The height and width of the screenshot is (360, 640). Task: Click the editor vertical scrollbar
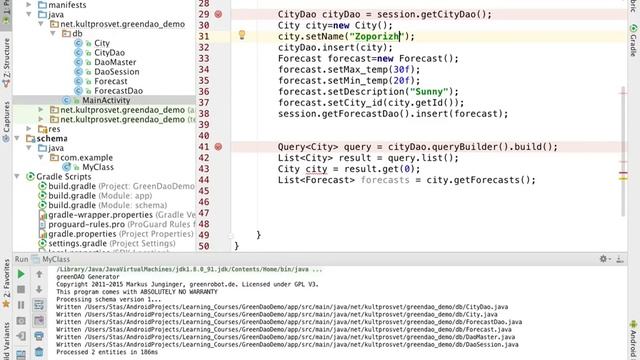pos(623,151)
